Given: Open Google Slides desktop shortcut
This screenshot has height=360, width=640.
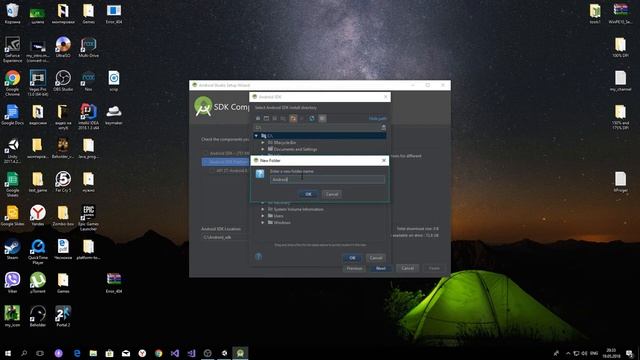Looking at the screenshot, I should coord(12,216).
